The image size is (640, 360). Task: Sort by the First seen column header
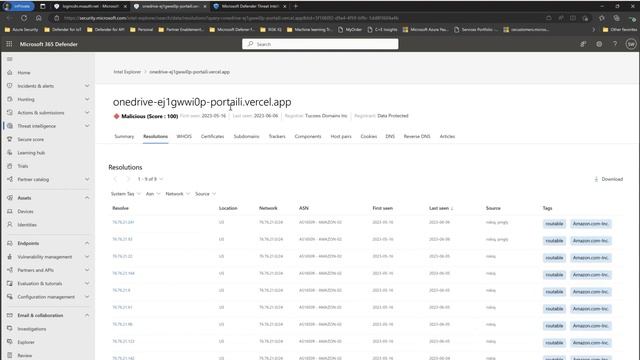382,208
